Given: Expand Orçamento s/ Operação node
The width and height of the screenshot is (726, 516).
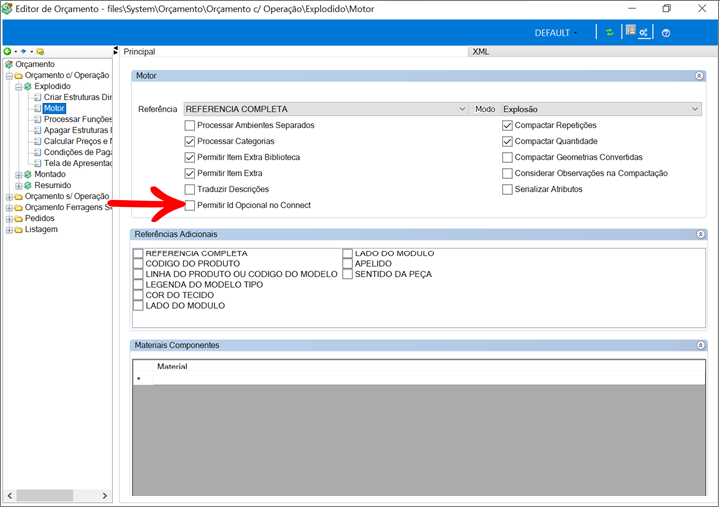Looking at the screenshot, I should click(9, 198).
